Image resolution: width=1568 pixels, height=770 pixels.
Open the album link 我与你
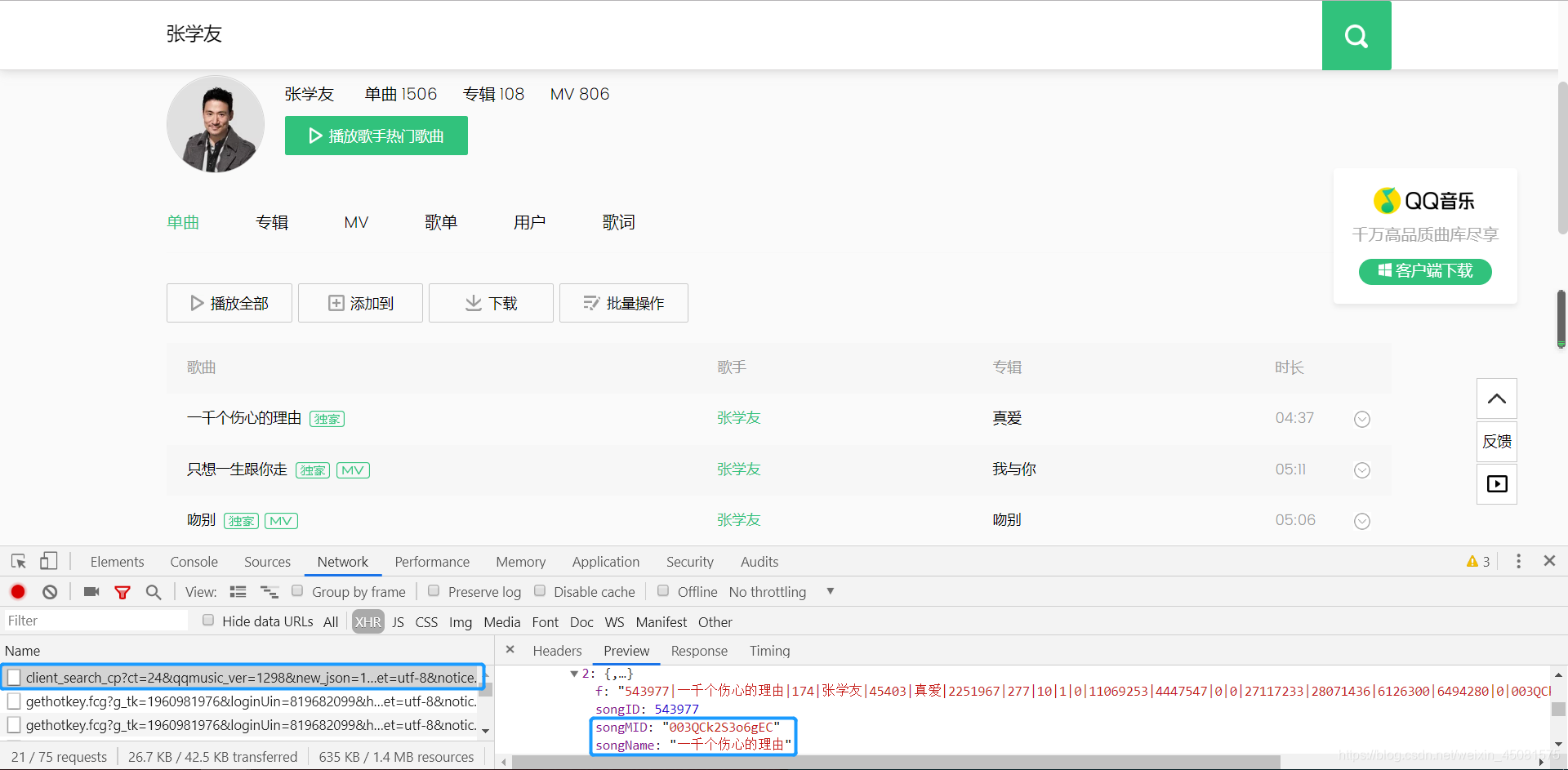[x=1014, y=470]
